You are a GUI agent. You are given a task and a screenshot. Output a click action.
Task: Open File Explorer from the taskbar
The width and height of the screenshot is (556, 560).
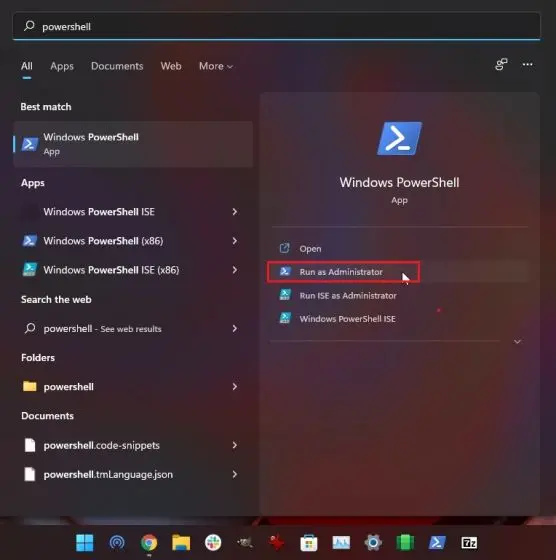click(x=181, y=543)
